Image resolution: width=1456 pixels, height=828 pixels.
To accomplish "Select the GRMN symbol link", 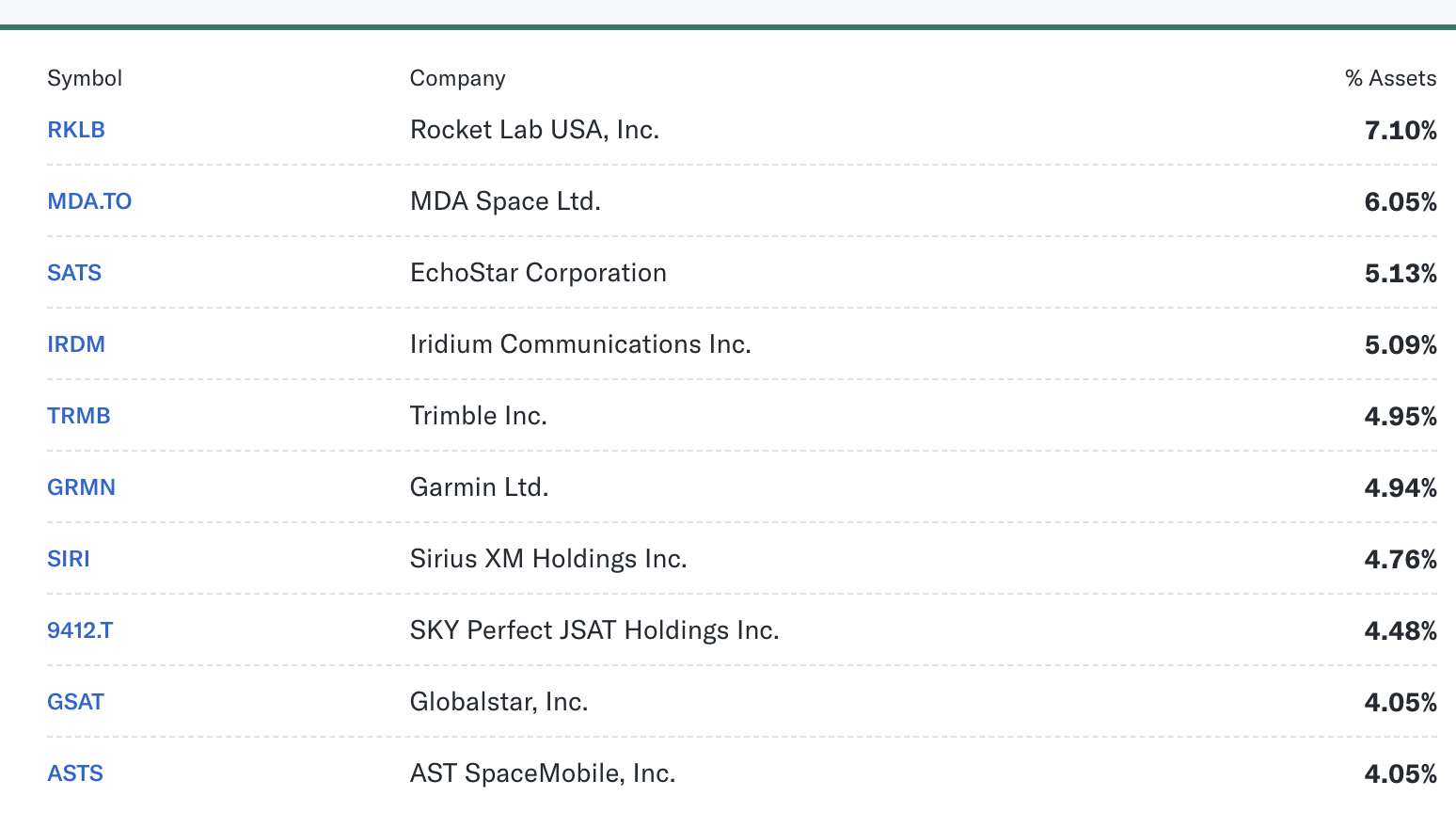I will (x=82, y=487).
